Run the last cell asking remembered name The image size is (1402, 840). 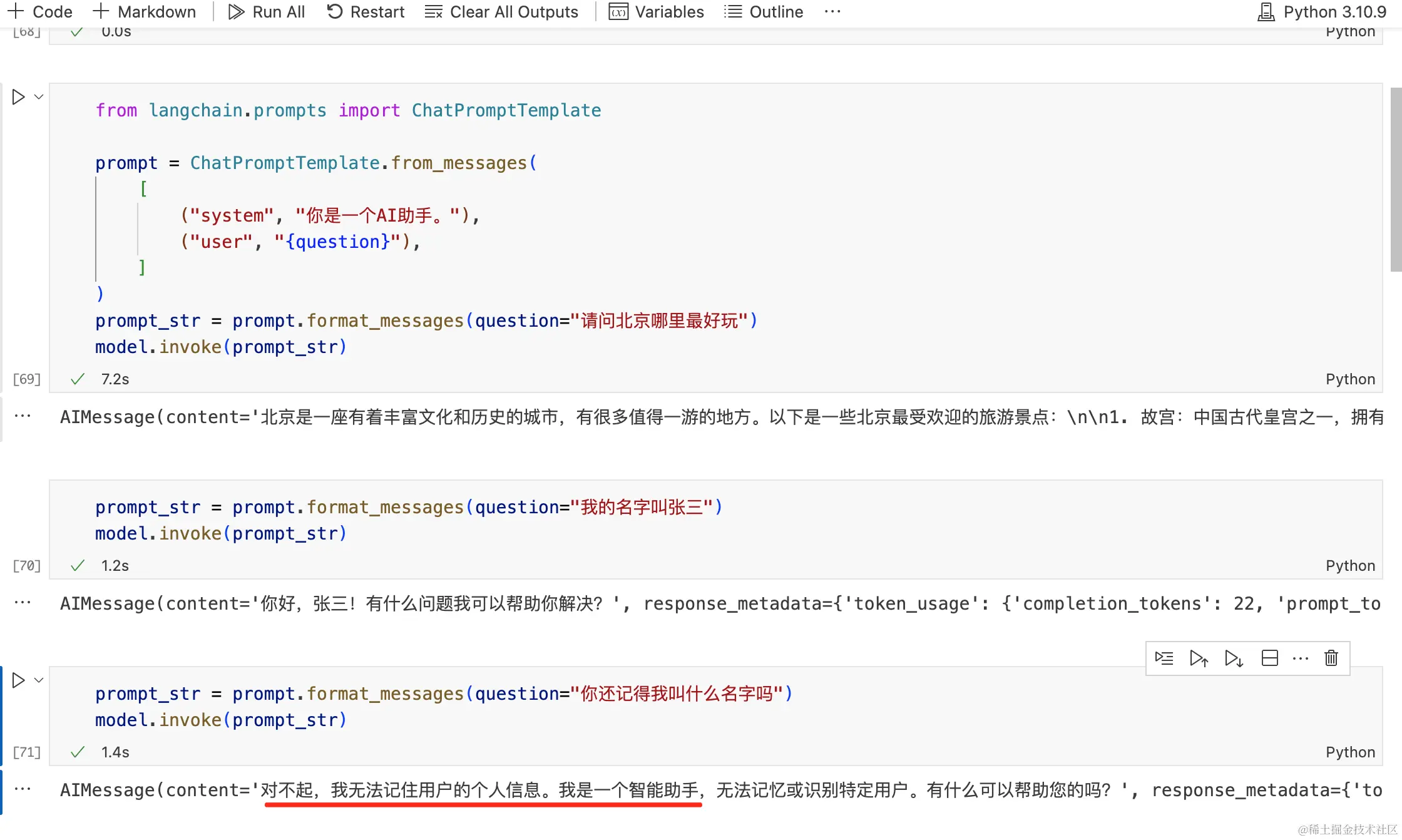coord(18,680)
